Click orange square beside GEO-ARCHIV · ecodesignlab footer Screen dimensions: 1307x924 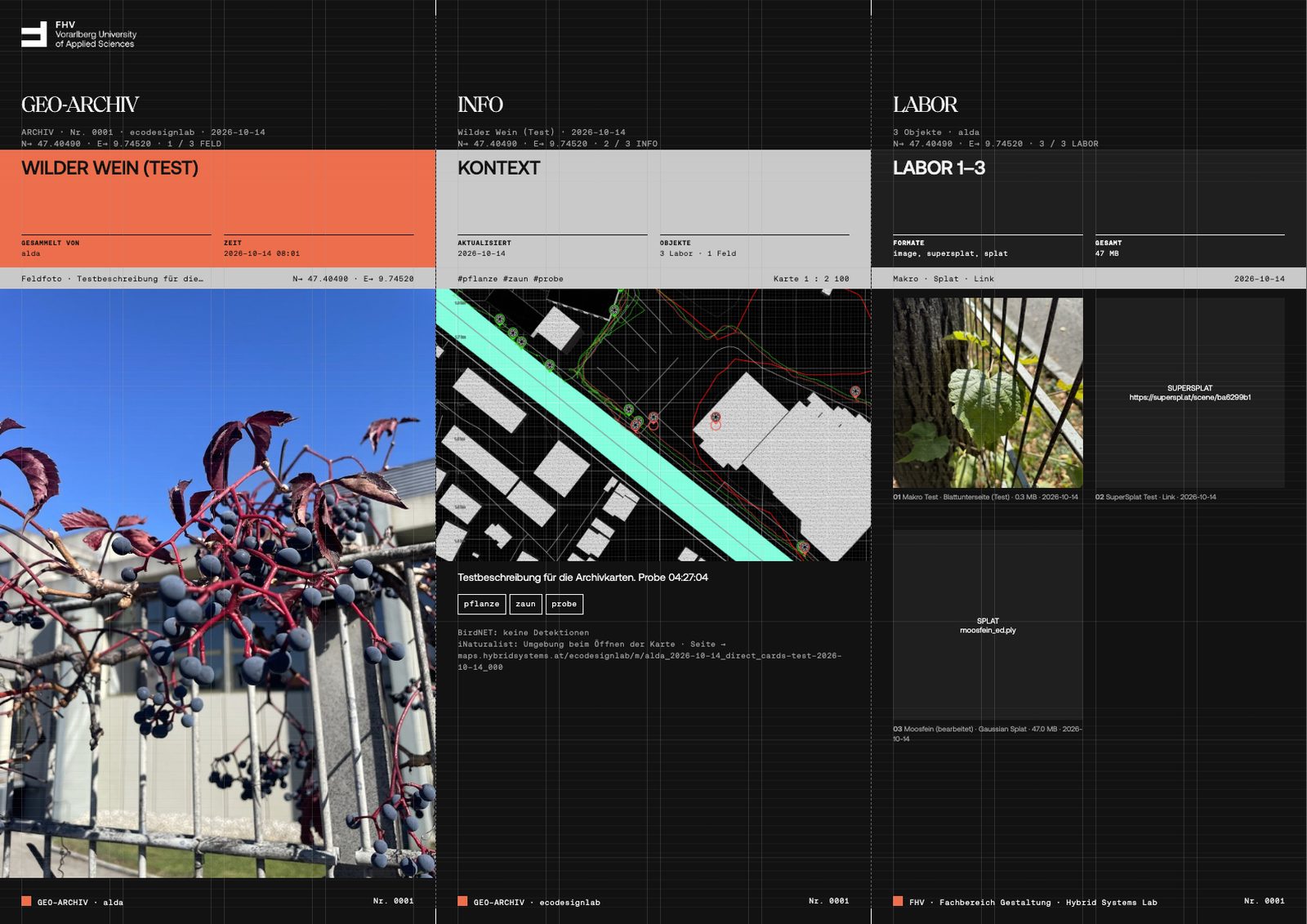462,901
